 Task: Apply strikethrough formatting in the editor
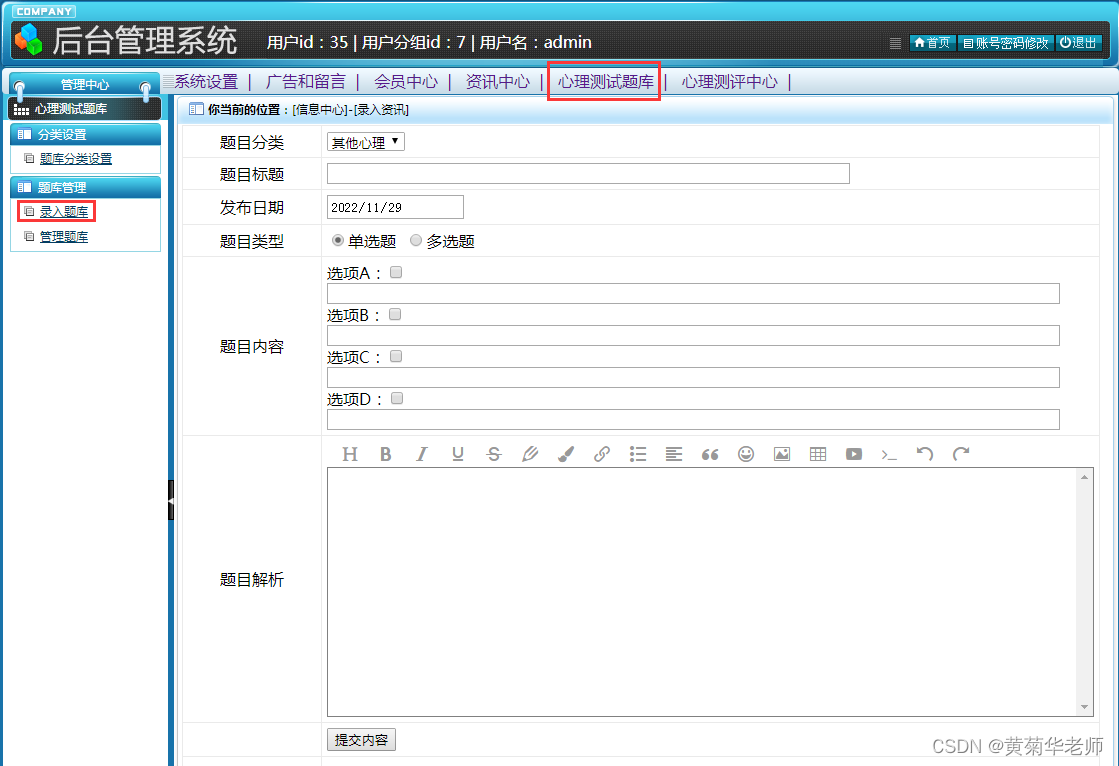493,454
